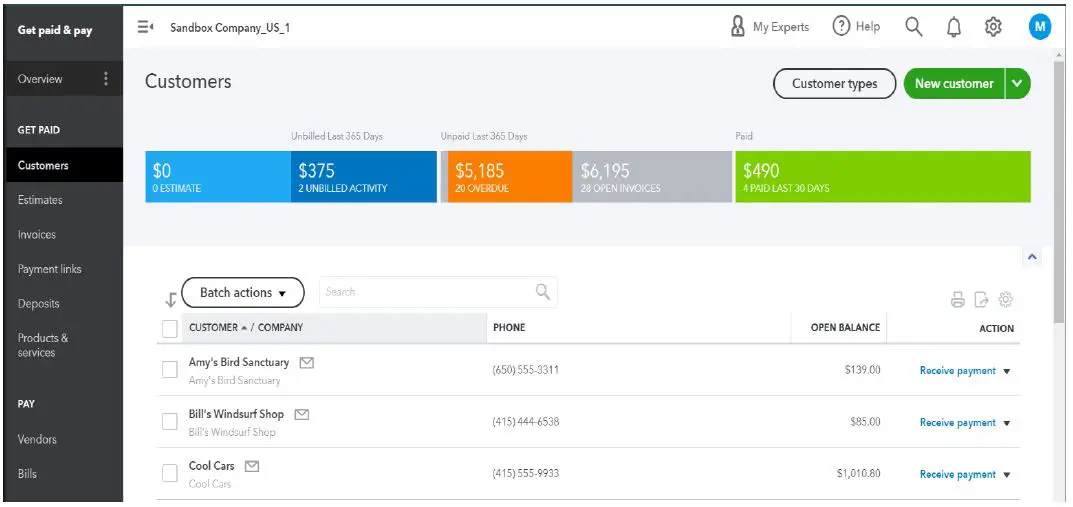Open Bill's Windsurf Shop customer name

tap(236, 414)
